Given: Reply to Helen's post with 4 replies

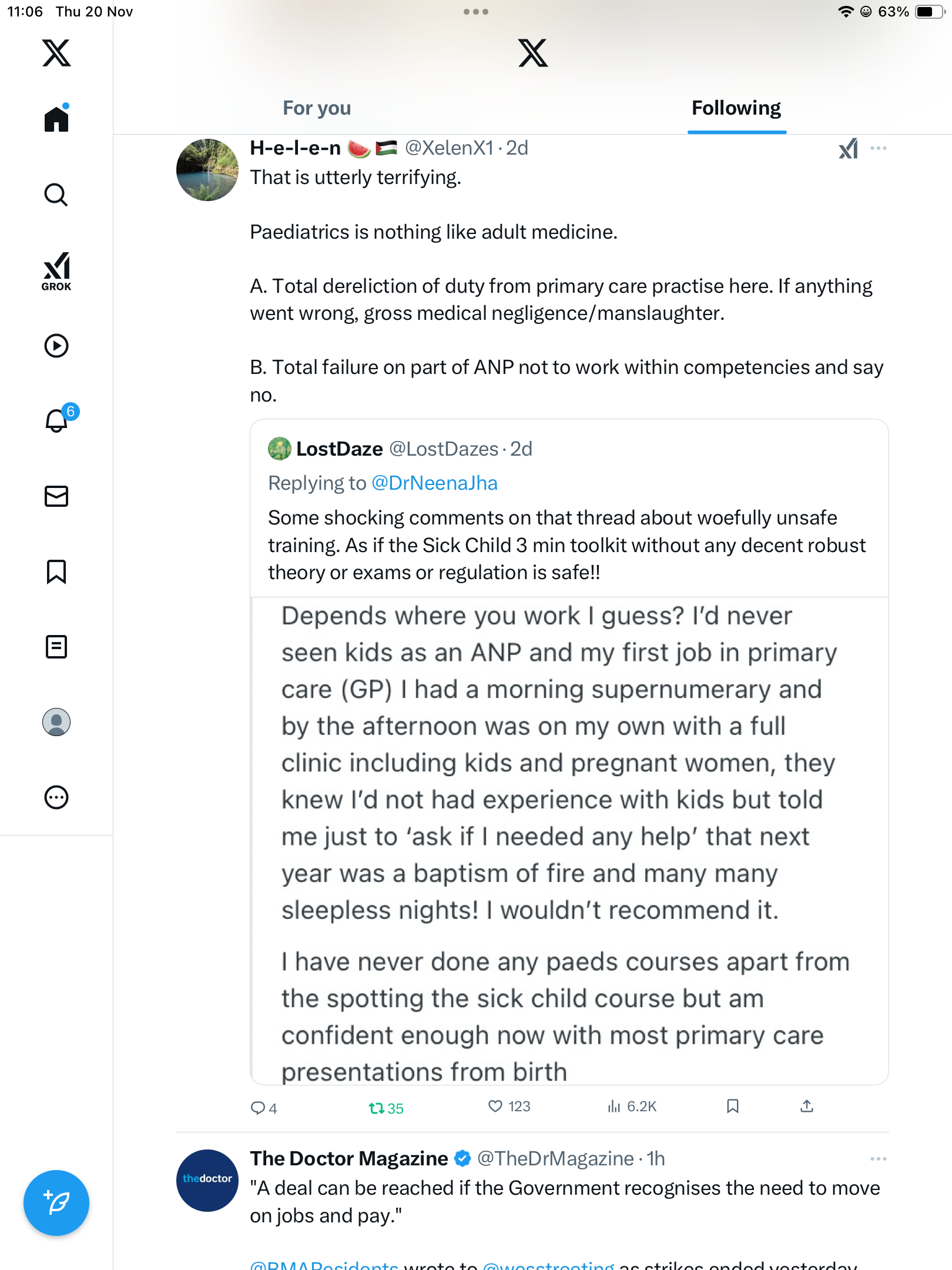Looking at the screenshot, I should [258, 1108].
